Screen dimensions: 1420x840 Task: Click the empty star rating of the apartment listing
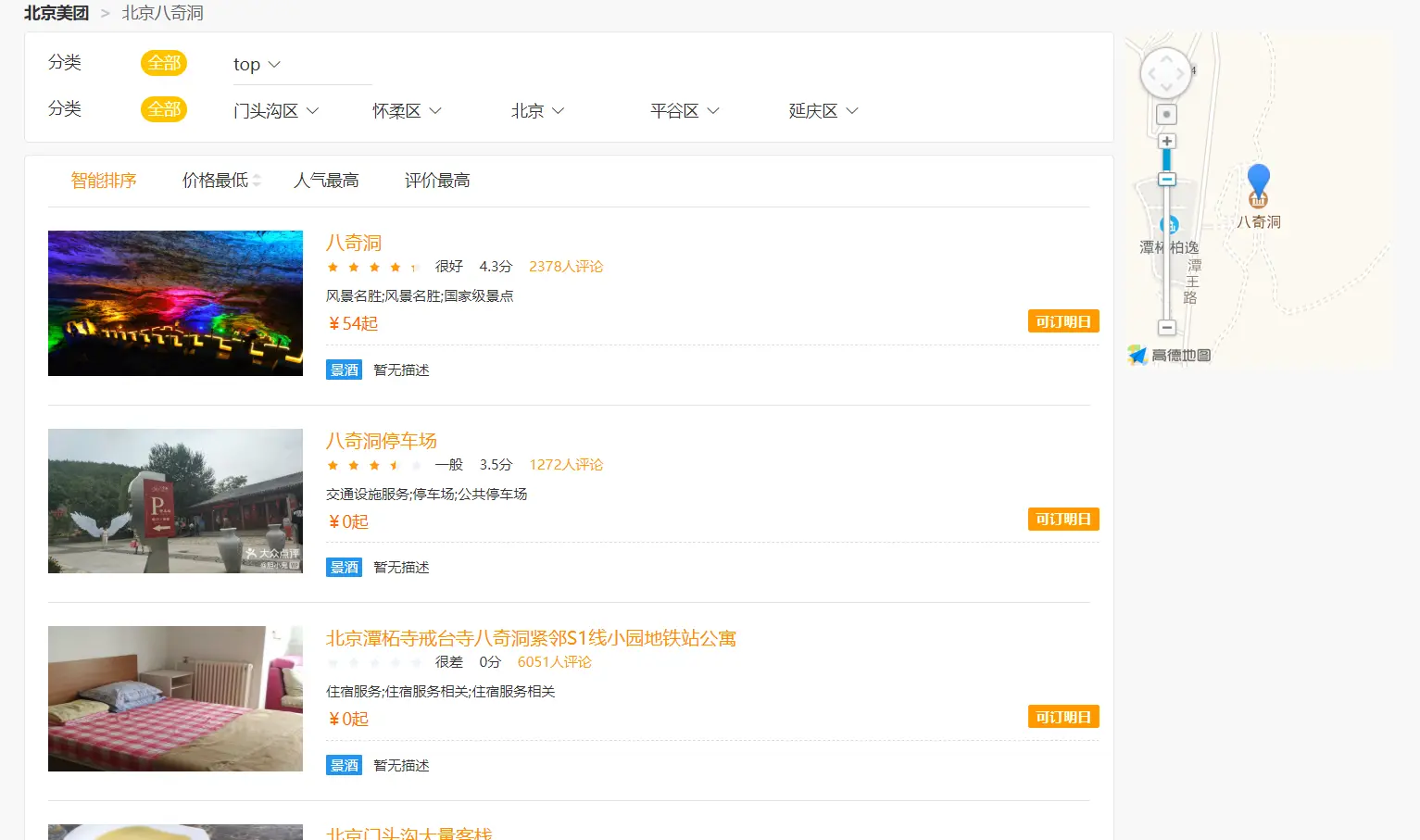click(x=374, y=663)
